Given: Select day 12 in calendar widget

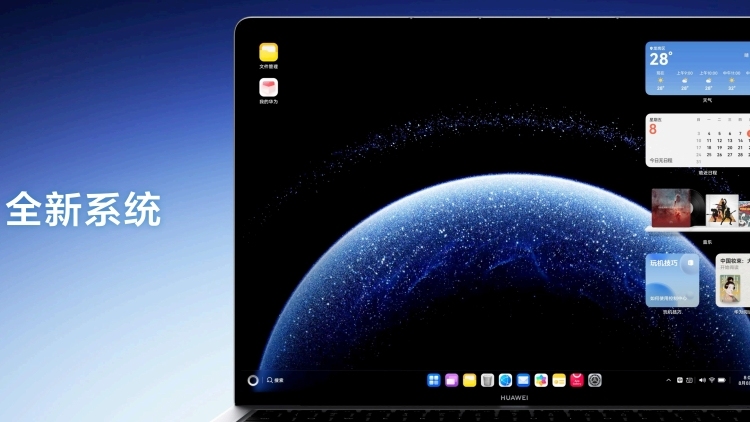Looking at the screenshot, I should [719, 141].
